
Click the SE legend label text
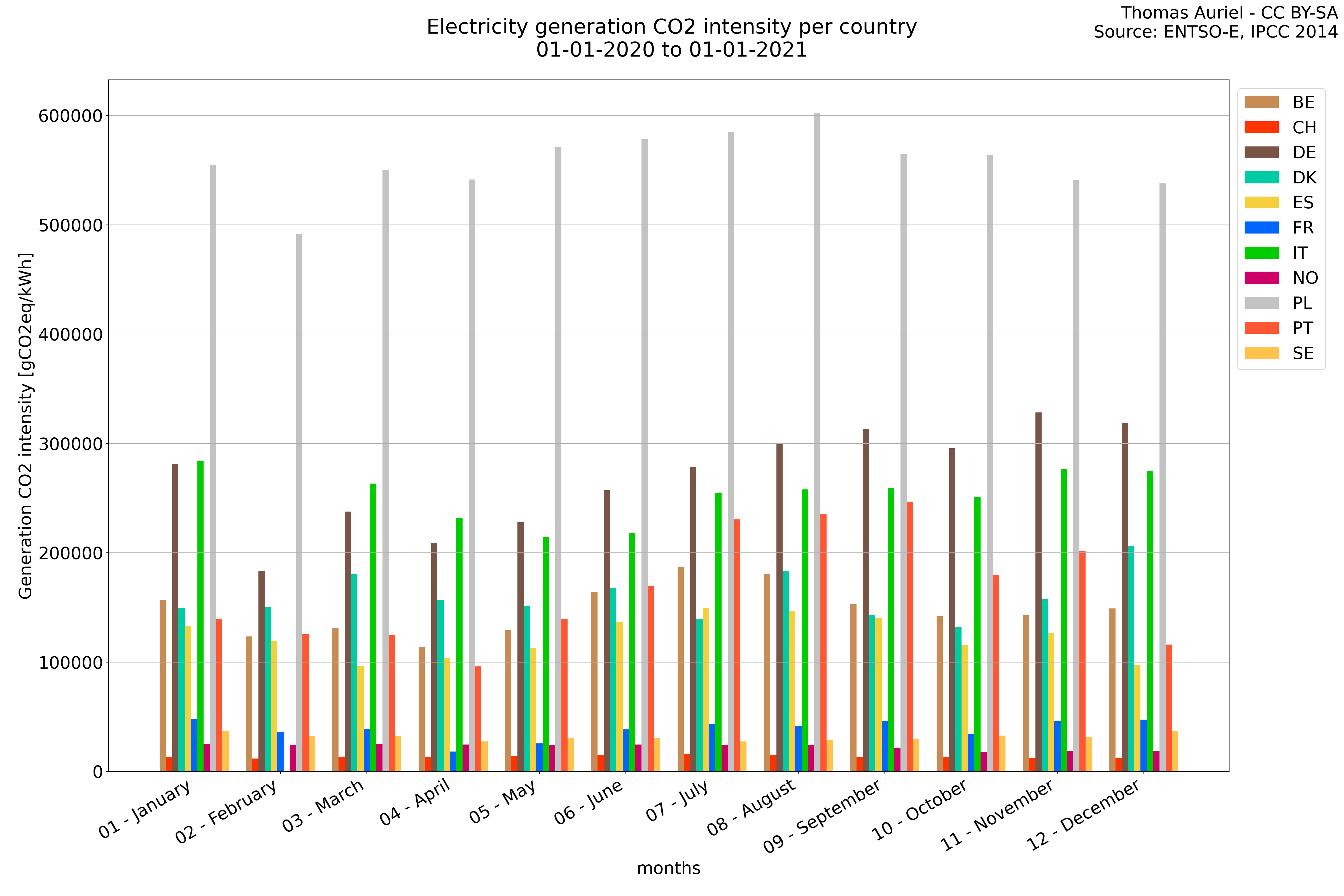click(1303, 353)
